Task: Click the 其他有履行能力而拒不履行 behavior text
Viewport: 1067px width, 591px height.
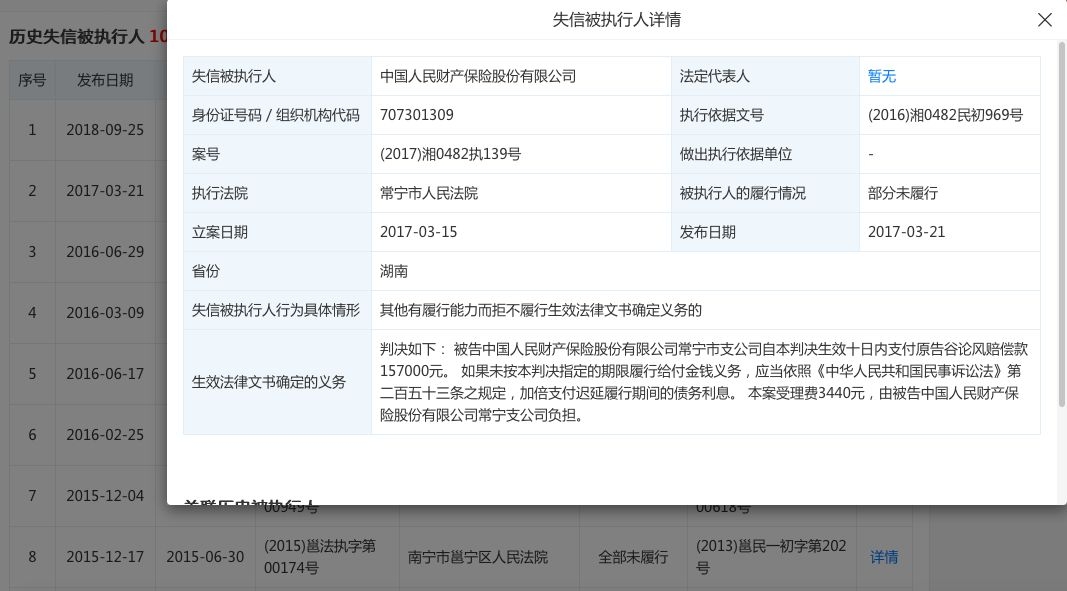Action: click(x=540, y=310)
